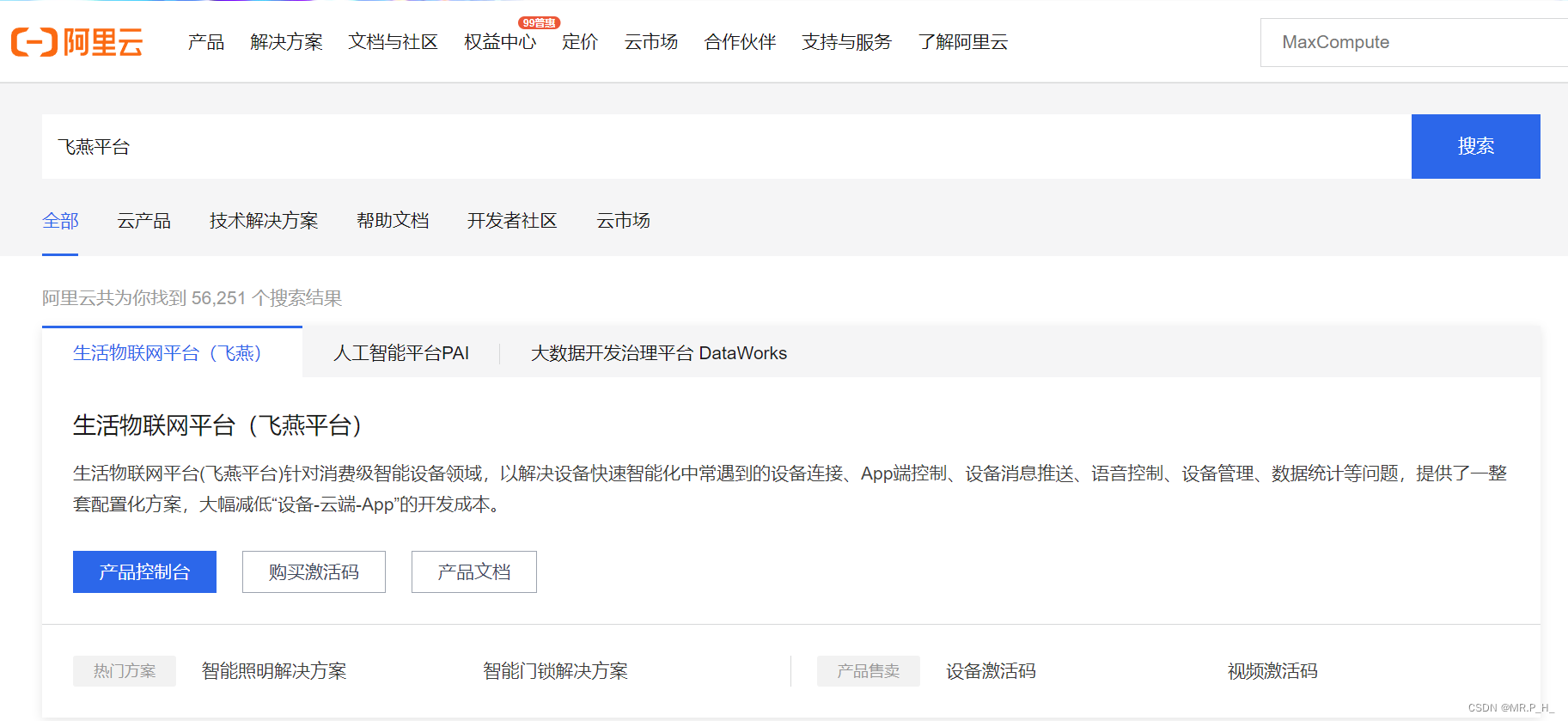Open the 智能照明解决方案 link
Viewport: 1568px width, 721px height.
pyautogui.click(x=274, y=671)
